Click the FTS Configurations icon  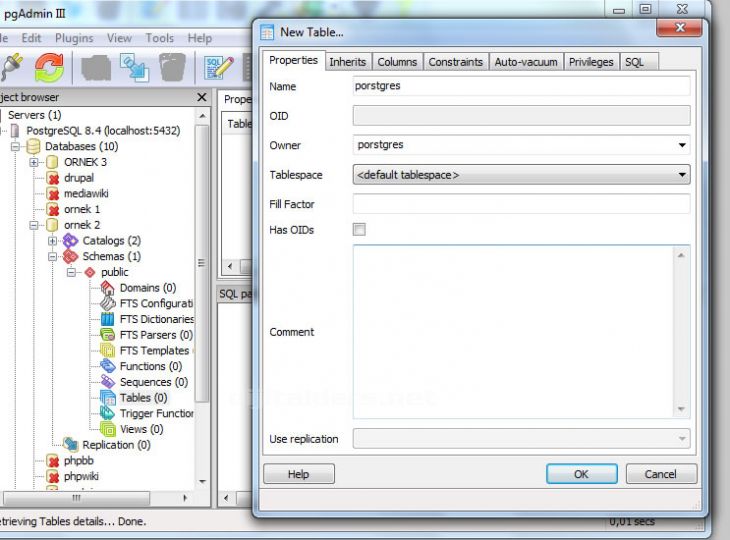[x=108, y=304]
